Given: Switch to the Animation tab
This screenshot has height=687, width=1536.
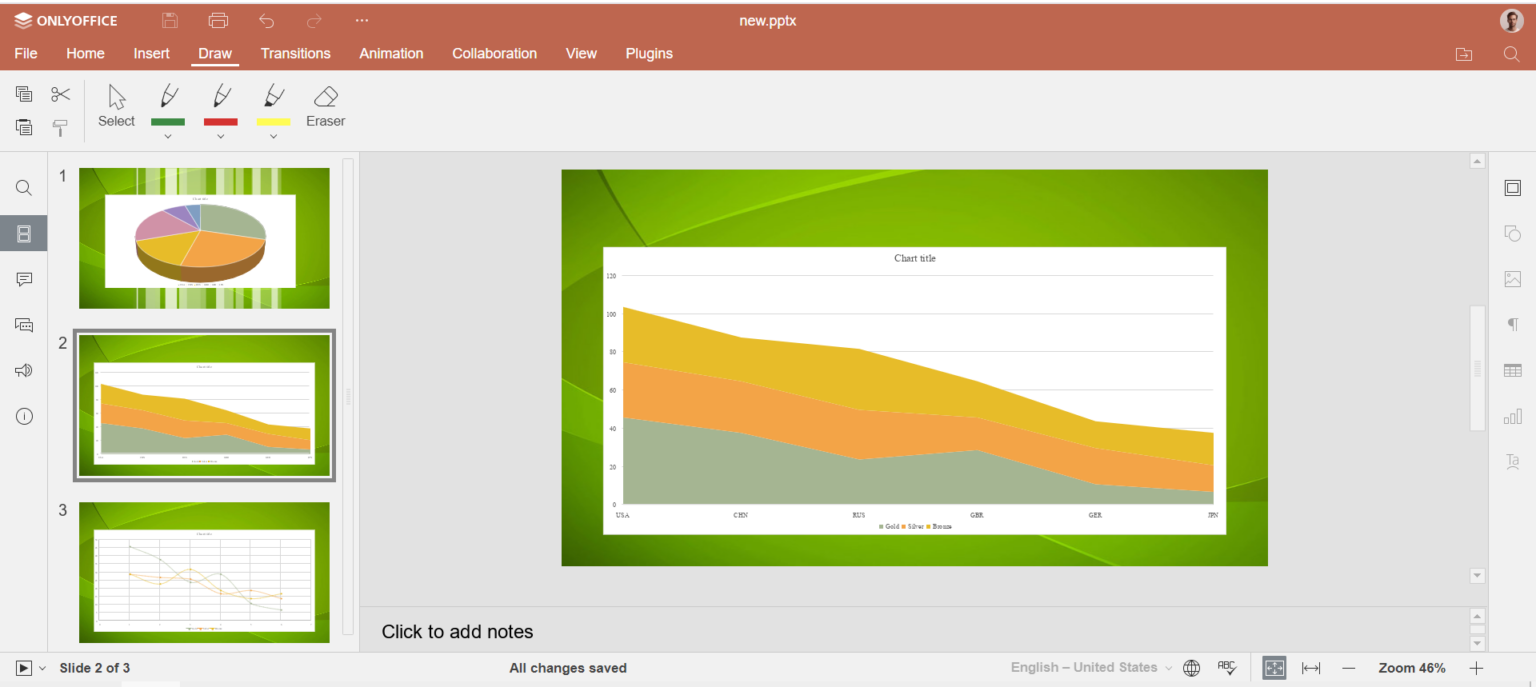Looking at the screenshot, I should coord(391,53).
